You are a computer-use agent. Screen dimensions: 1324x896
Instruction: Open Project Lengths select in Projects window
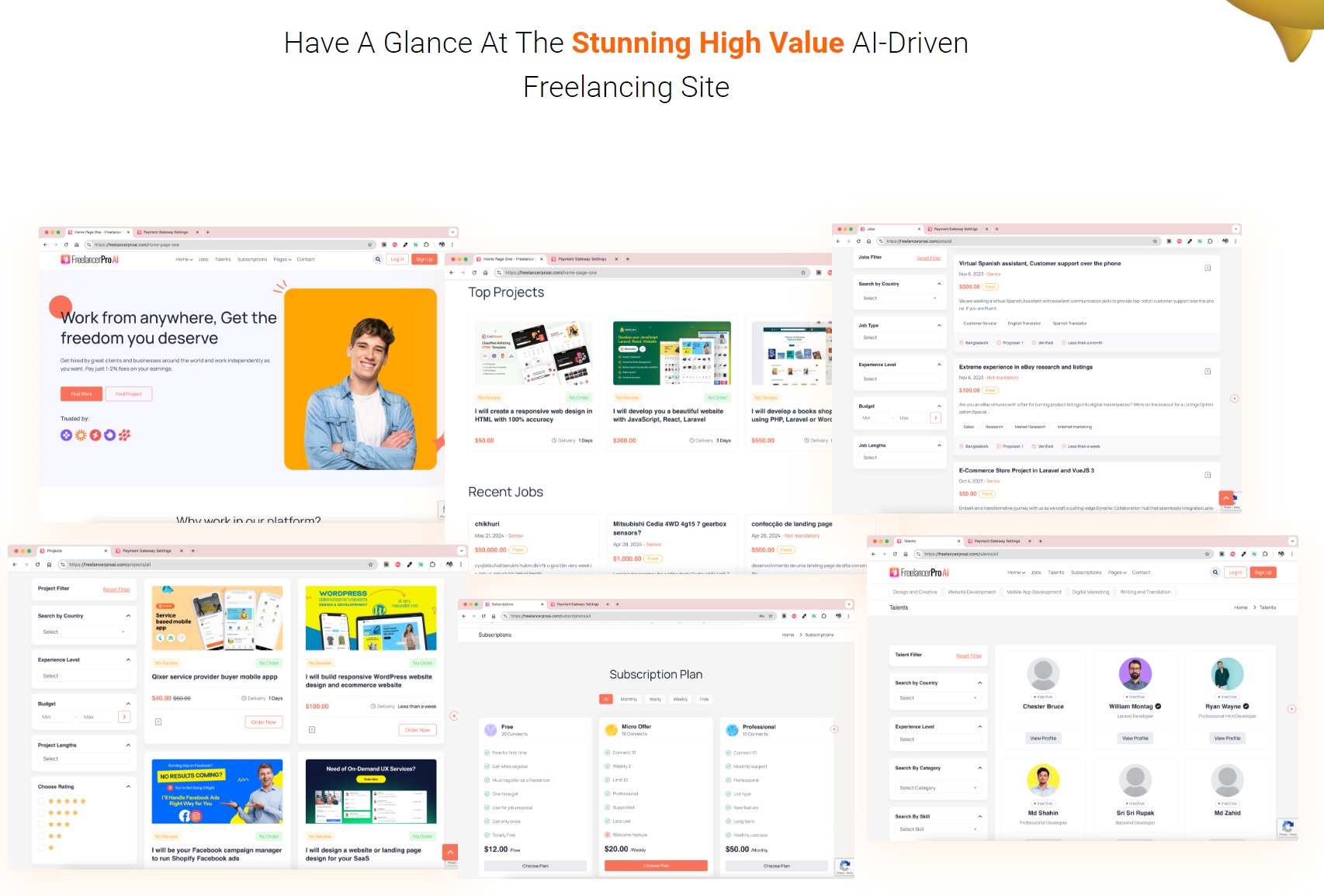(84, 759)
